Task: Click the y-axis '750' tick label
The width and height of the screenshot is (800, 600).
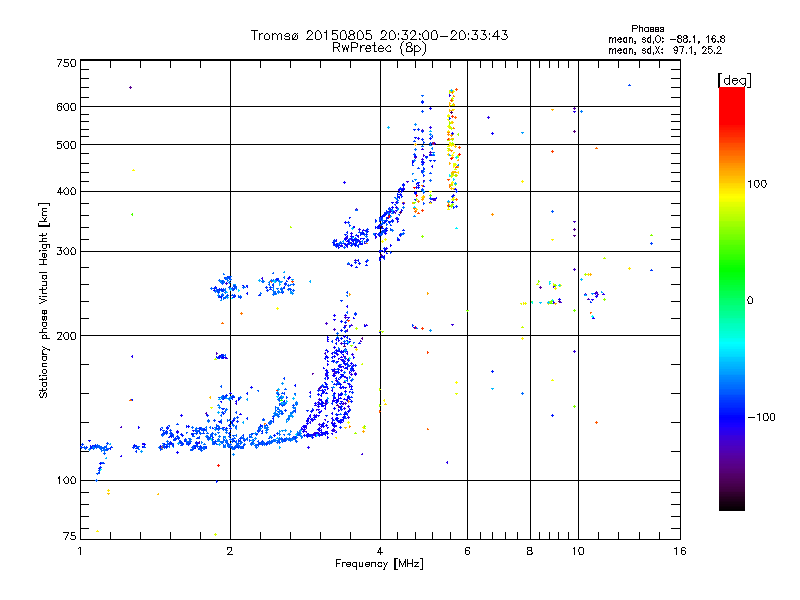Action: pyautogui.click(x=66, y=63)
